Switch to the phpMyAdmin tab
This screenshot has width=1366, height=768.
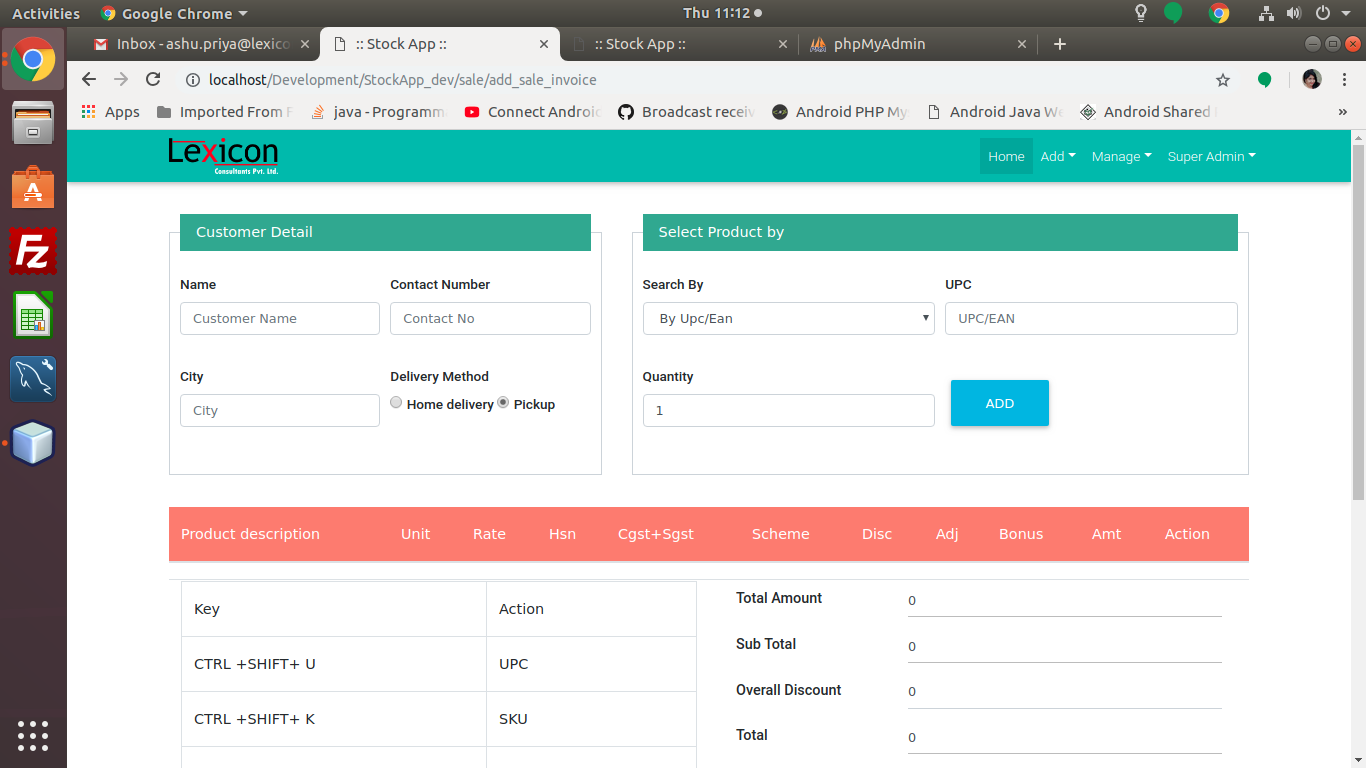point(880,44)
